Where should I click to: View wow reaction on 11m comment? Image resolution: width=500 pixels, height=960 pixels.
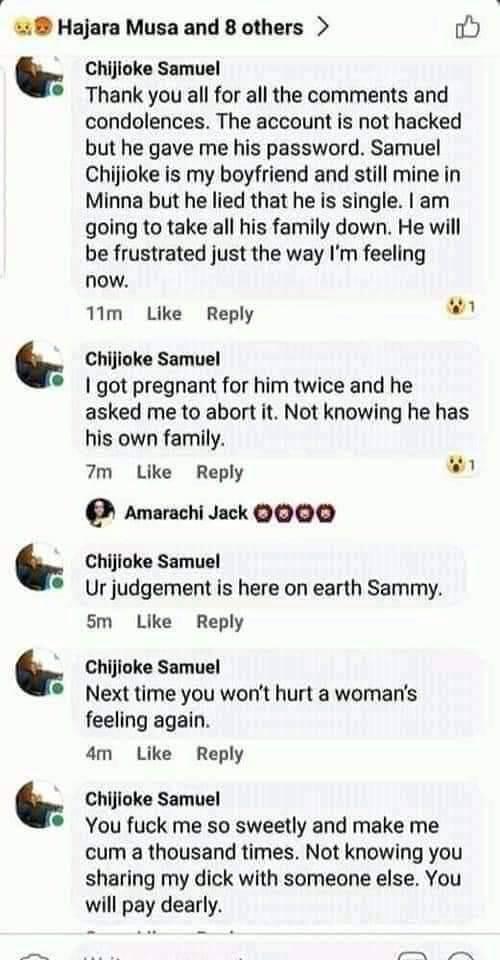(461, 307)
